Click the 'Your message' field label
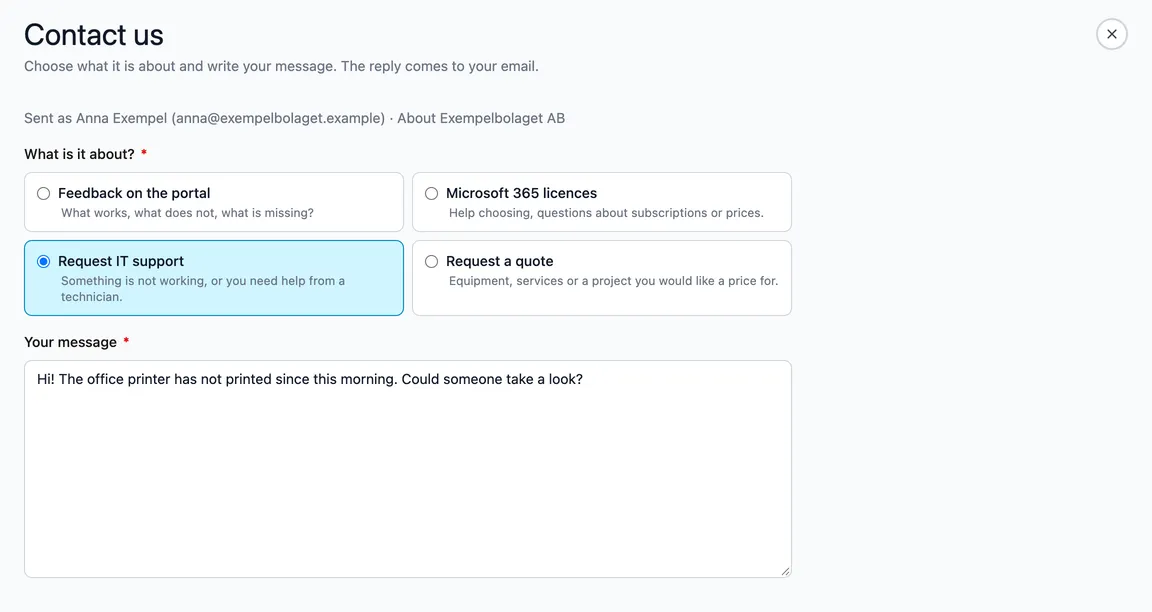 coord(71,342)
